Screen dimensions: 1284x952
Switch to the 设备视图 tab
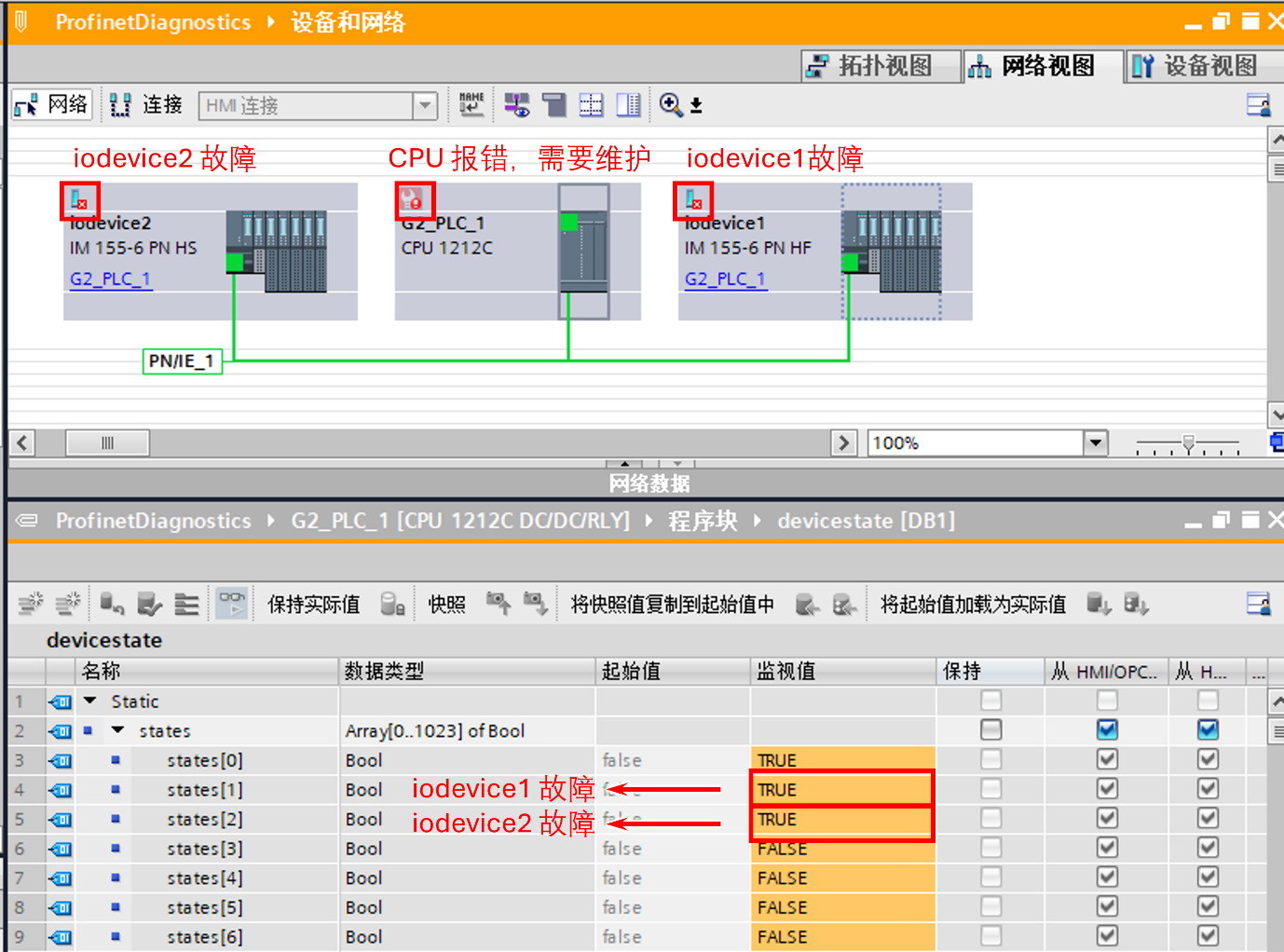1201,65
